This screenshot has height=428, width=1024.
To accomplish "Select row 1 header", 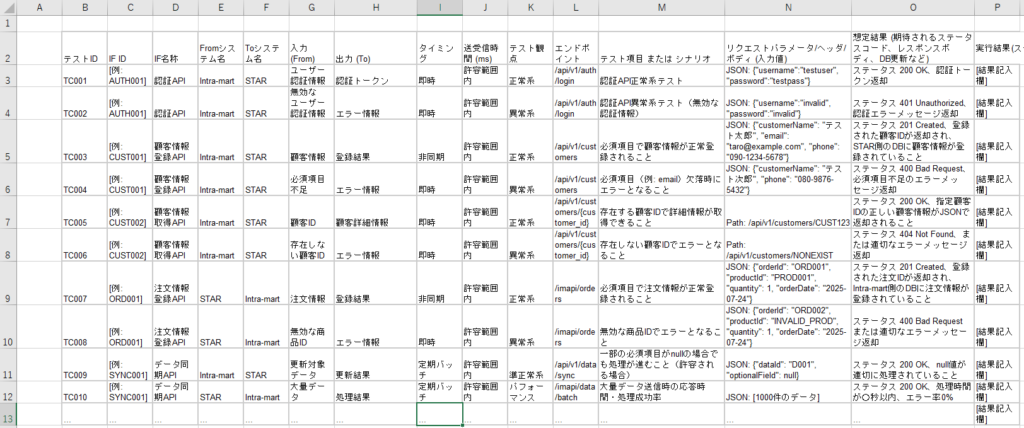I will coord(7,23).
